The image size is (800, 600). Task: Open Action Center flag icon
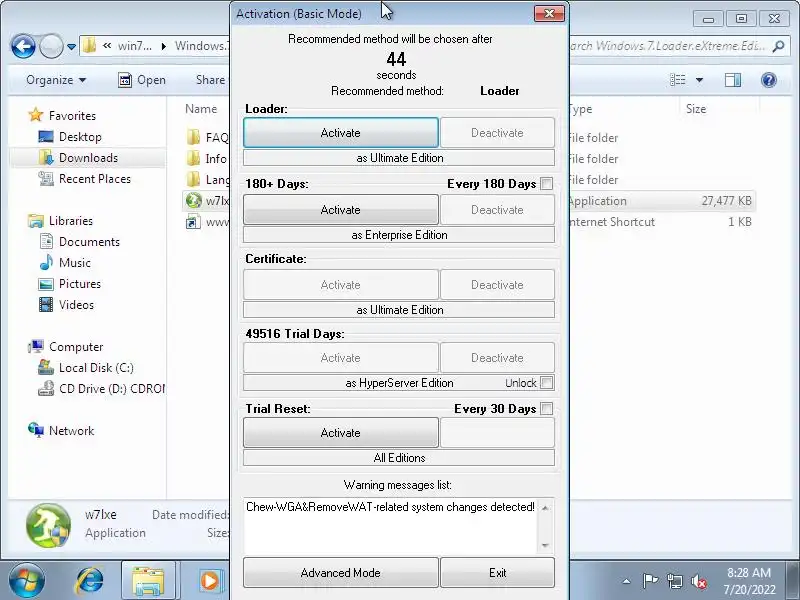pyautogui.click(x=650, y=581)
